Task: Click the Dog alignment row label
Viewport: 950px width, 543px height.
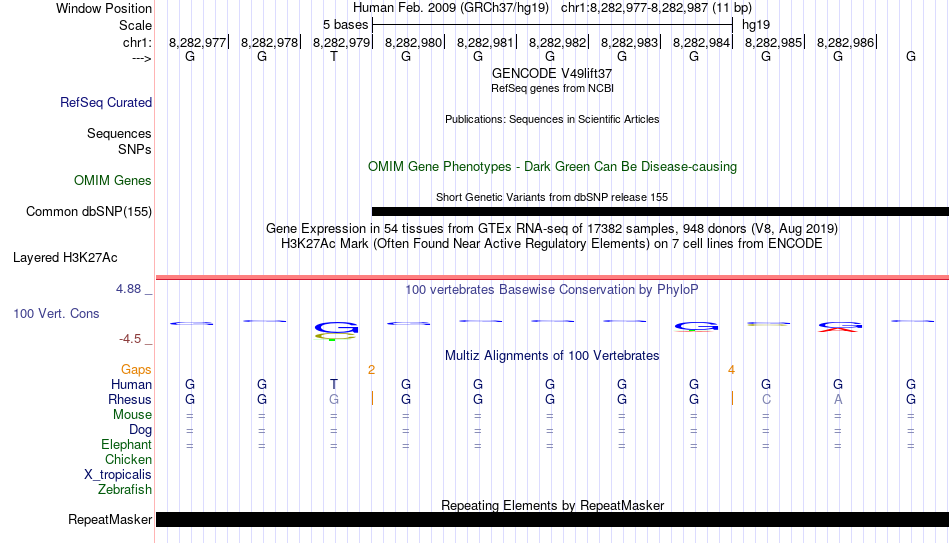Action: tap(140, 430)
